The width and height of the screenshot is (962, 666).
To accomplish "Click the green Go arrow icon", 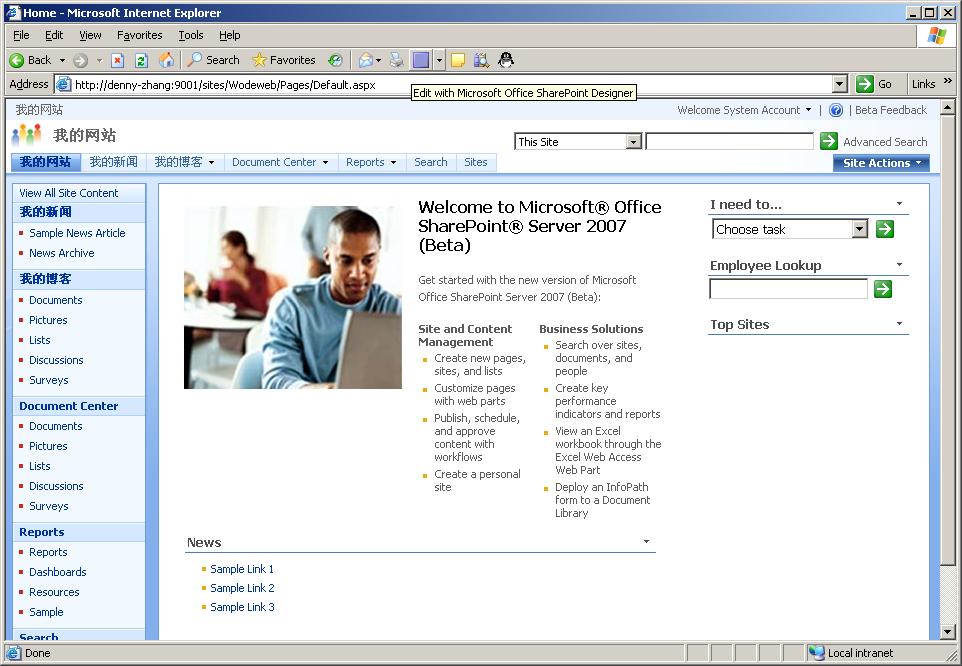I will click(x=864, y=84).
